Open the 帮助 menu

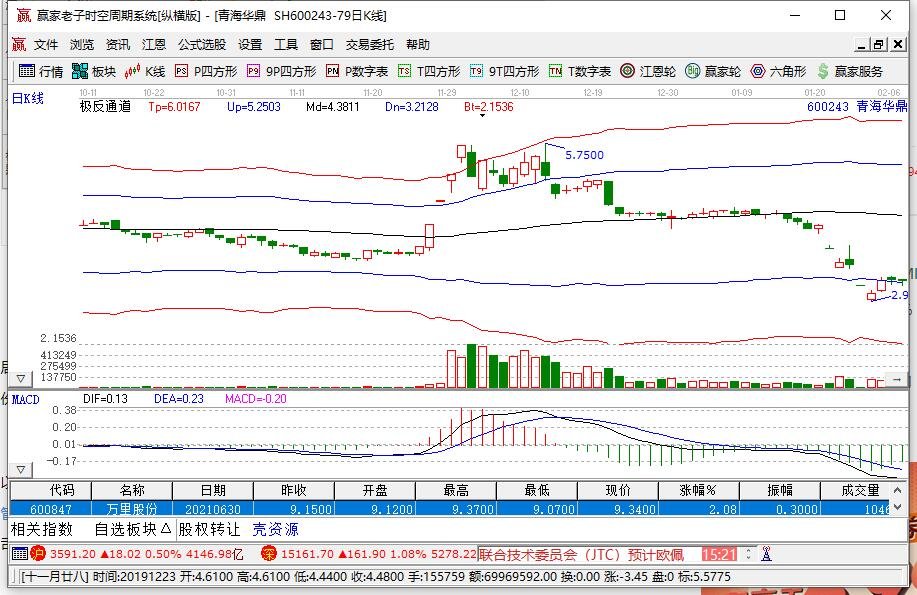(418, 44)
